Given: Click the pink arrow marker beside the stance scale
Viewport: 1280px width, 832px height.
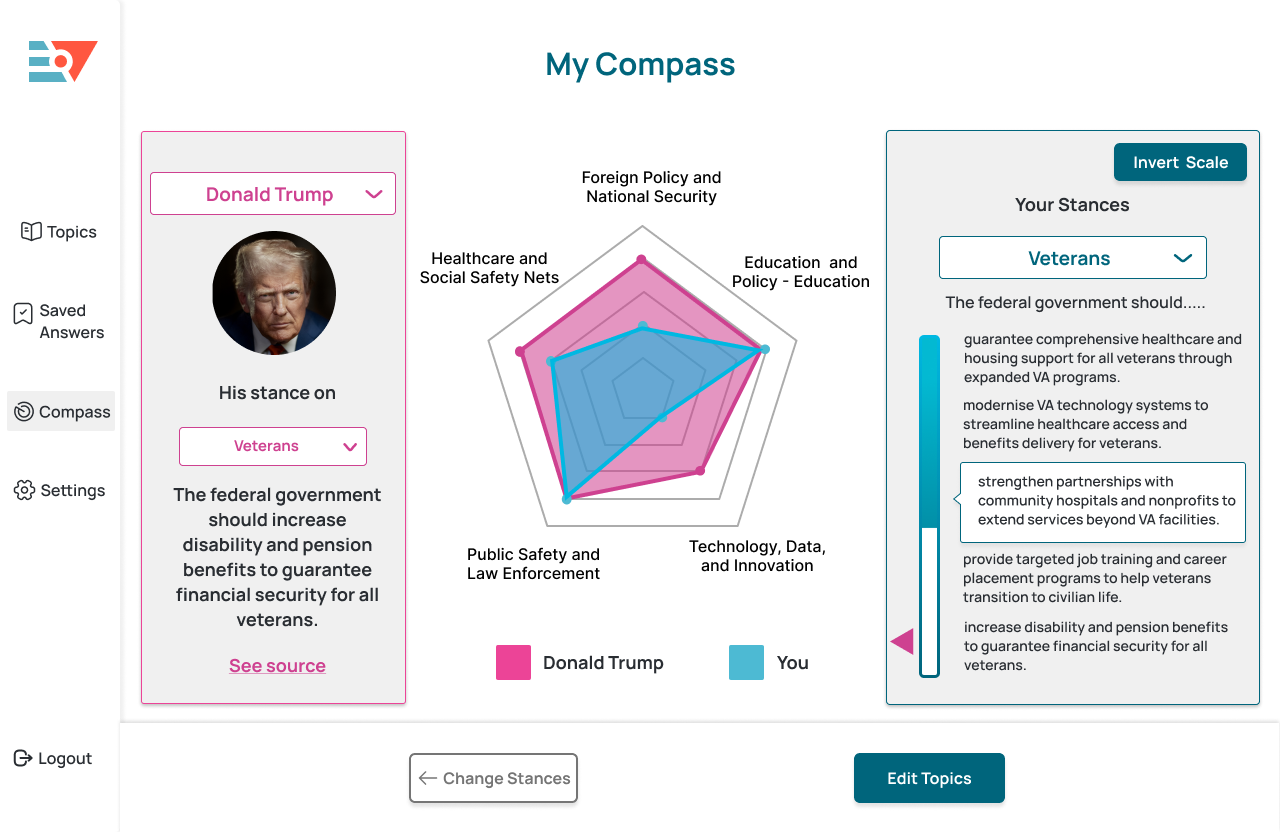Looking at the screenshot, I should (901, 641).
